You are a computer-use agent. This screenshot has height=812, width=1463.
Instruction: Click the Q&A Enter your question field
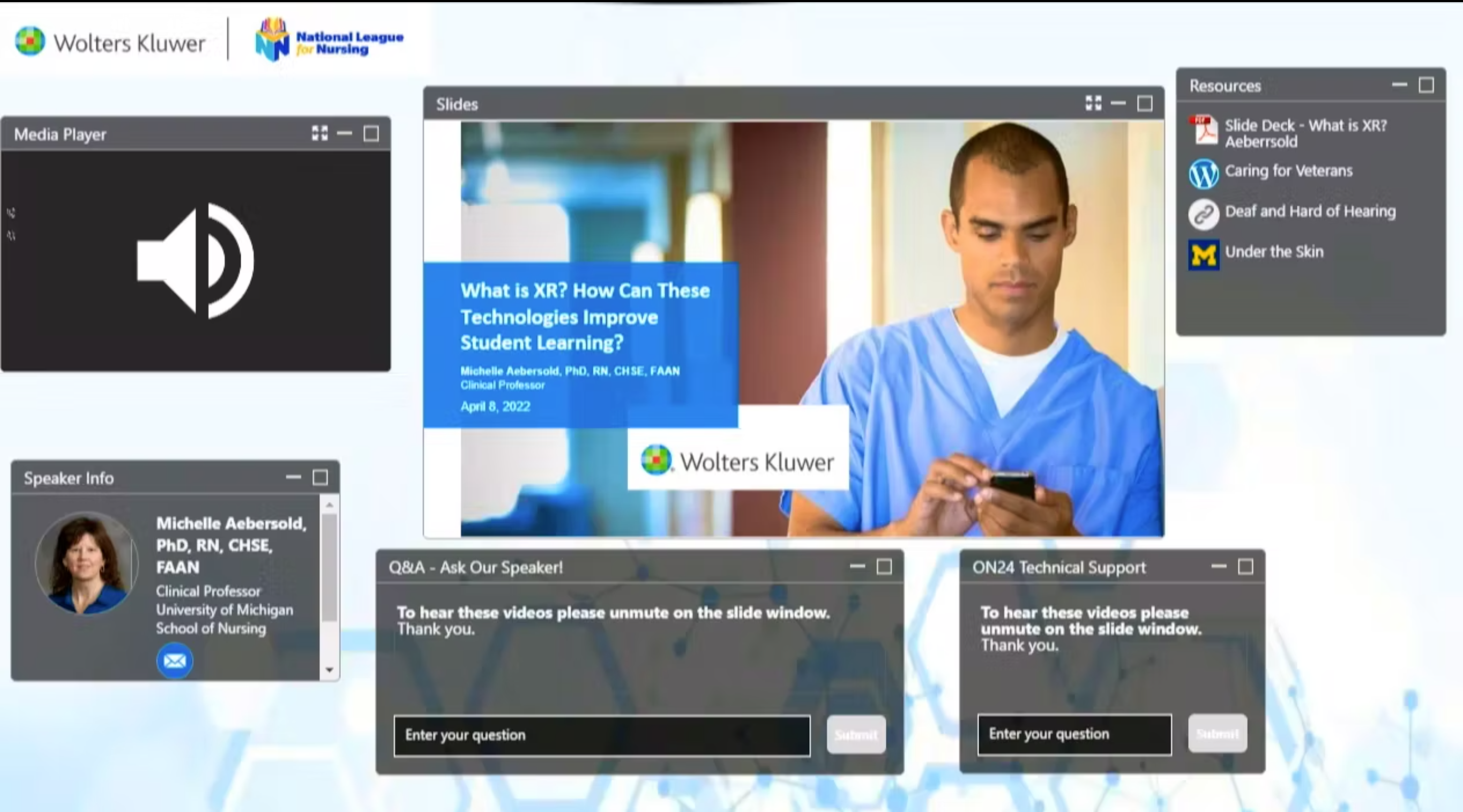(601, 735)
